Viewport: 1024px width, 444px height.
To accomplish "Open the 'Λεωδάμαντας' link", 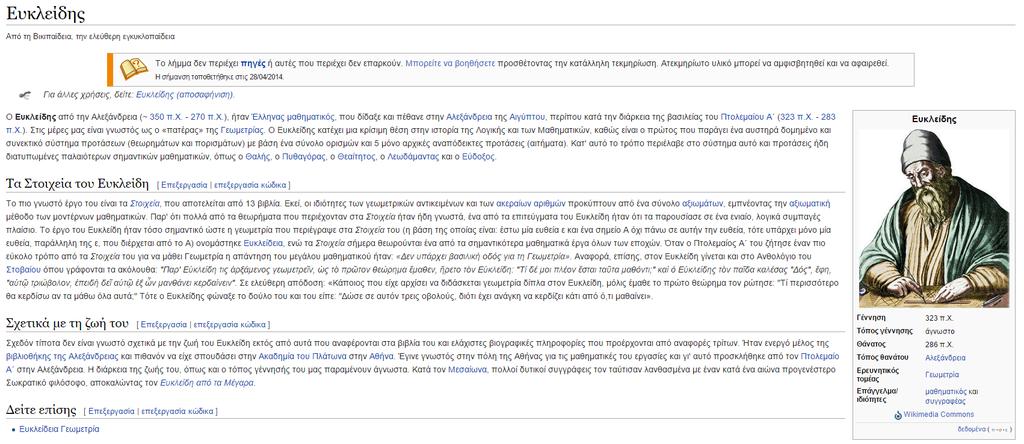I will pos(413,157).
